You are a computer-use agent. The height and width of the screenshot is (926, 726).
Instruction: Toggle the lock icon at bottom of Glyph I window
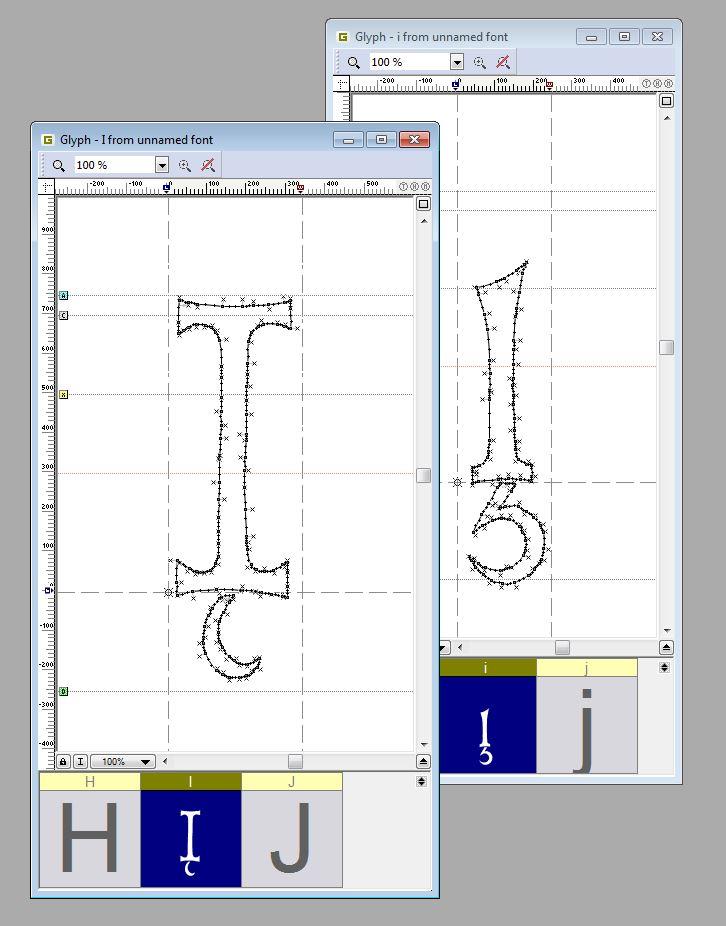point(63,761)
